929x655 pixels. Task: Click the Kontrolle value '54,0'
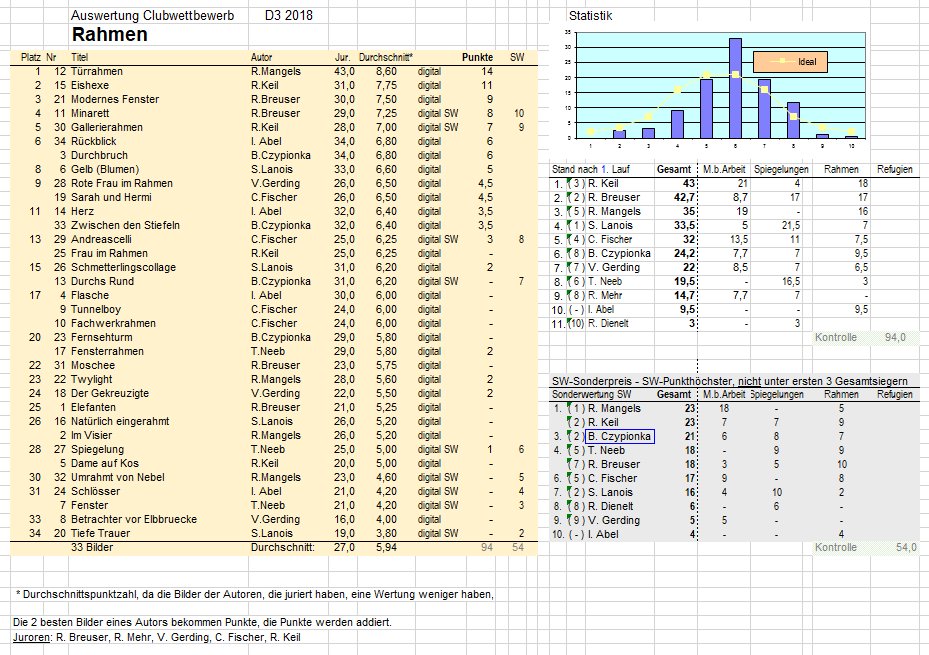[x=906, y=548]
